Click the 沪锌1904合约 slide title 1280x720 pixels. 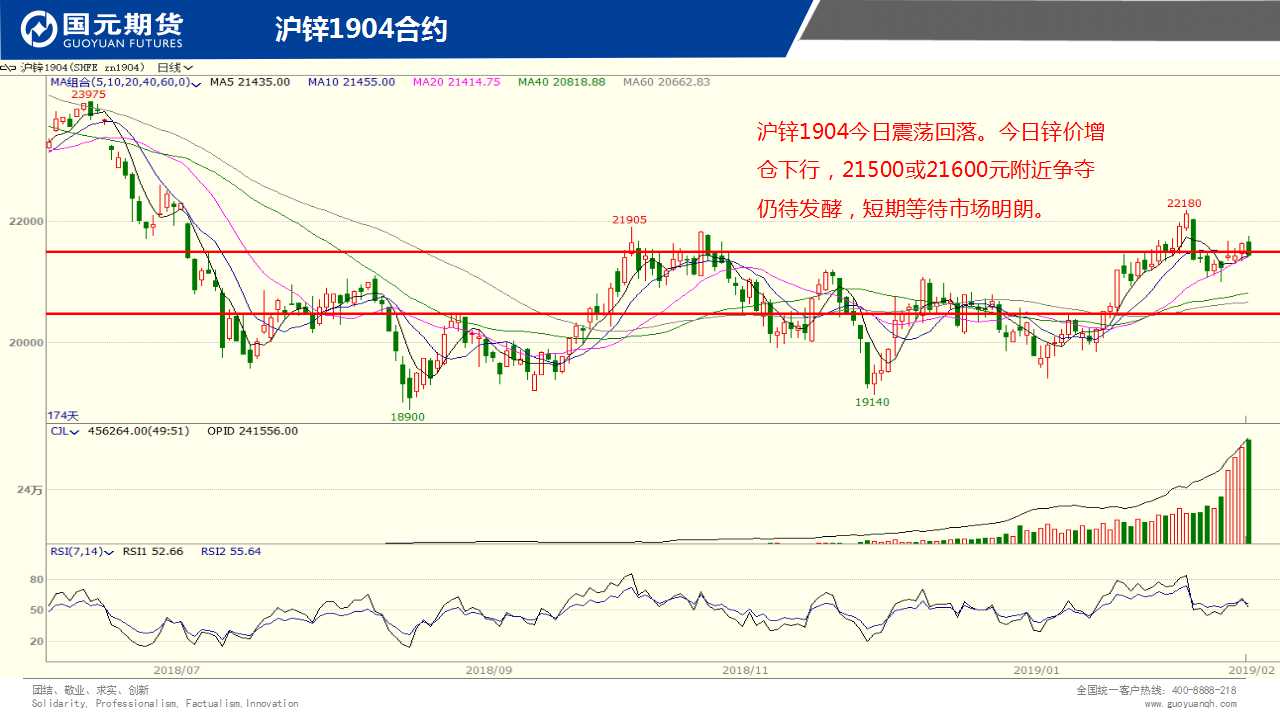click(x=361, y=30)
